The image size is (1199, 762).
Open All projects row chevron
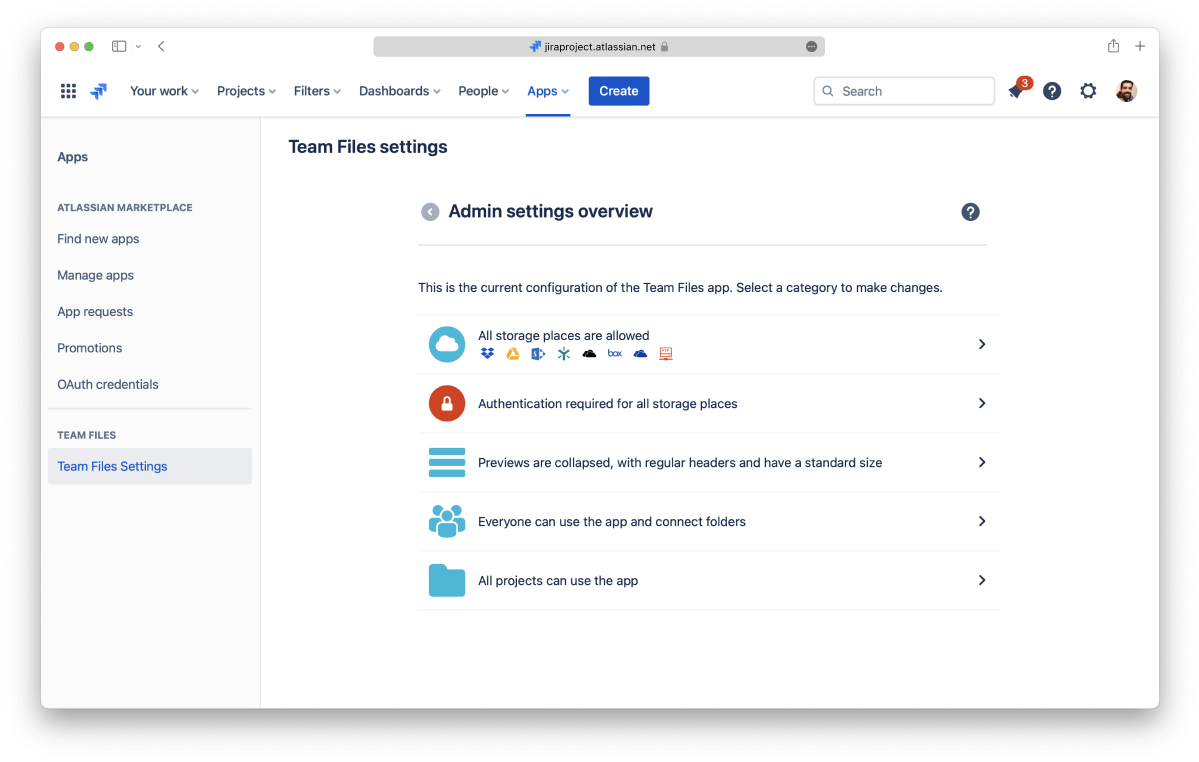[x=982, y=580]
